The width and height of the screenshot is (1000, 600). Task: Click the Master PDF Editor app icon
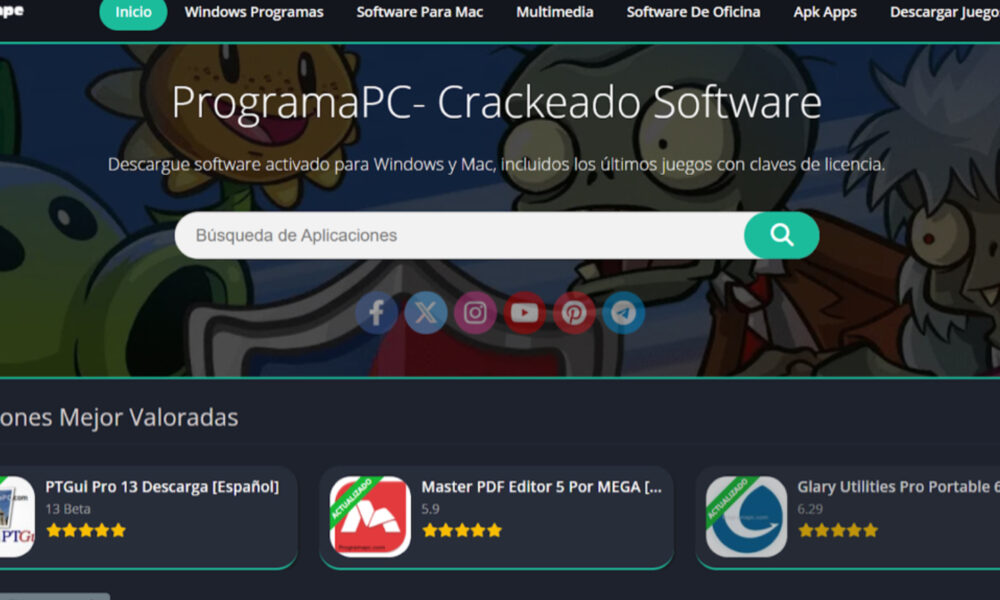coord(370,516)
